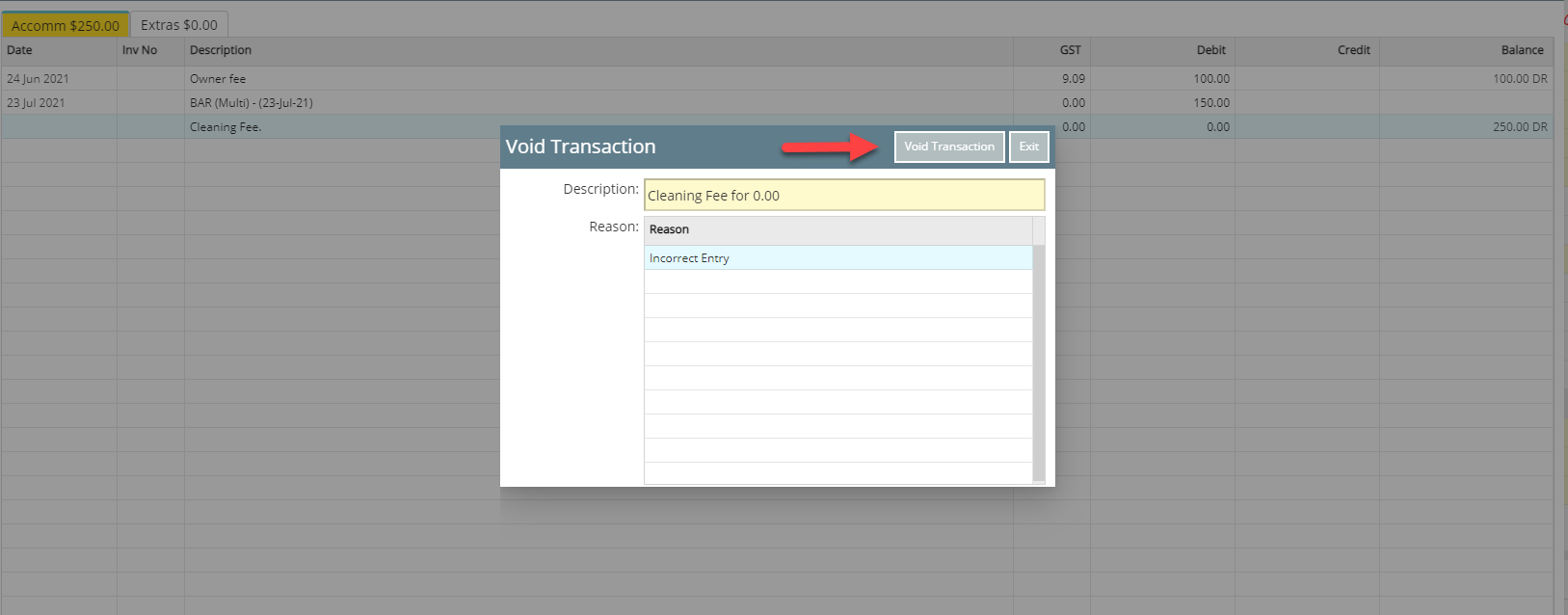1568x615 pixels.
Task: Sort by the Date column header
Action: pyautogui.click(x=19, y=50)
